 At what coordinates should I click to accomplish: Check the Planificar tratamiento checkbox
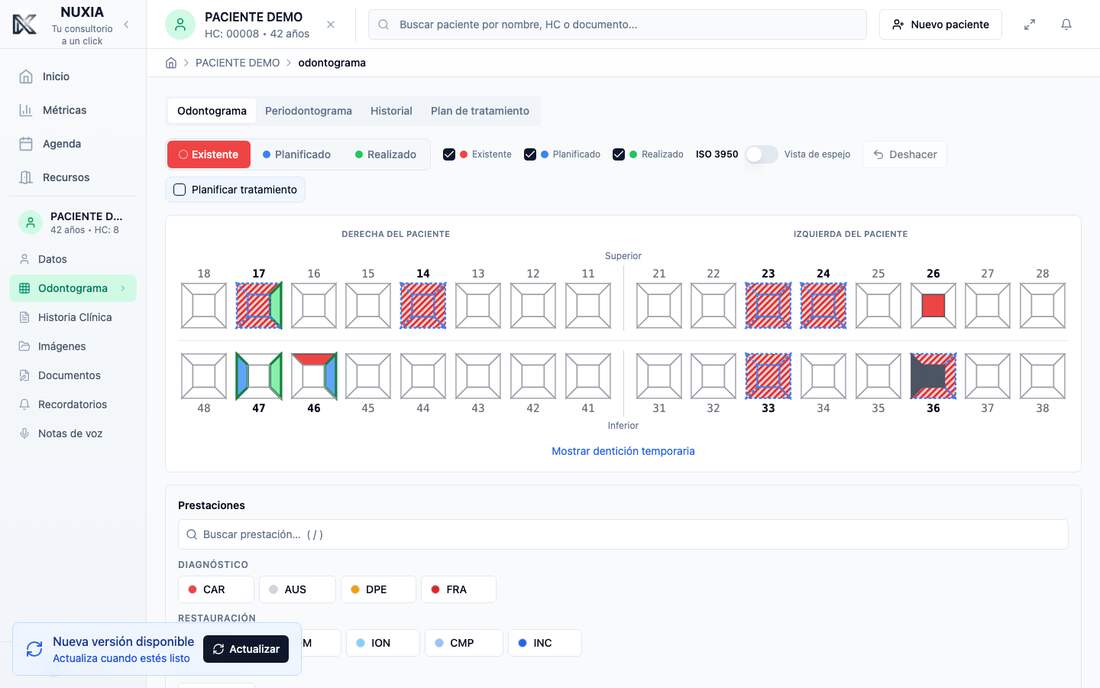tap(180, 189)
